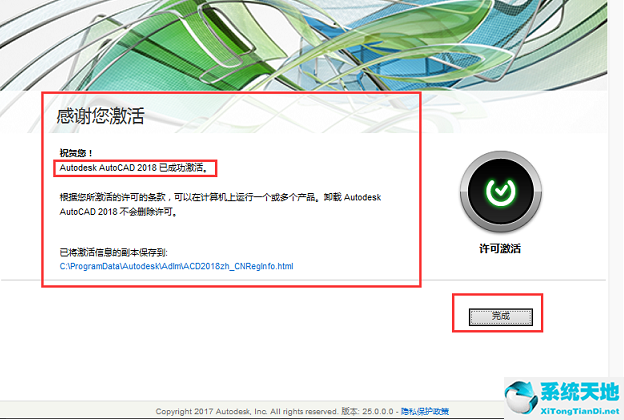624x420 pixels.
Task: Click the 完成 button
Action: click(501, 317)
